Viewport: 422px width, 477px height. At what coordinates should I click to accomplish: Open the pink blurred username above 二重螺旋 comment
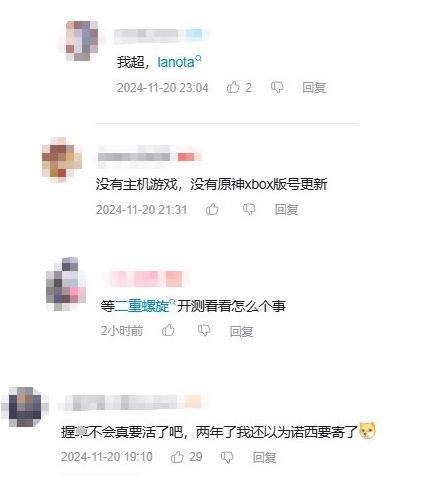coord(146,278)
